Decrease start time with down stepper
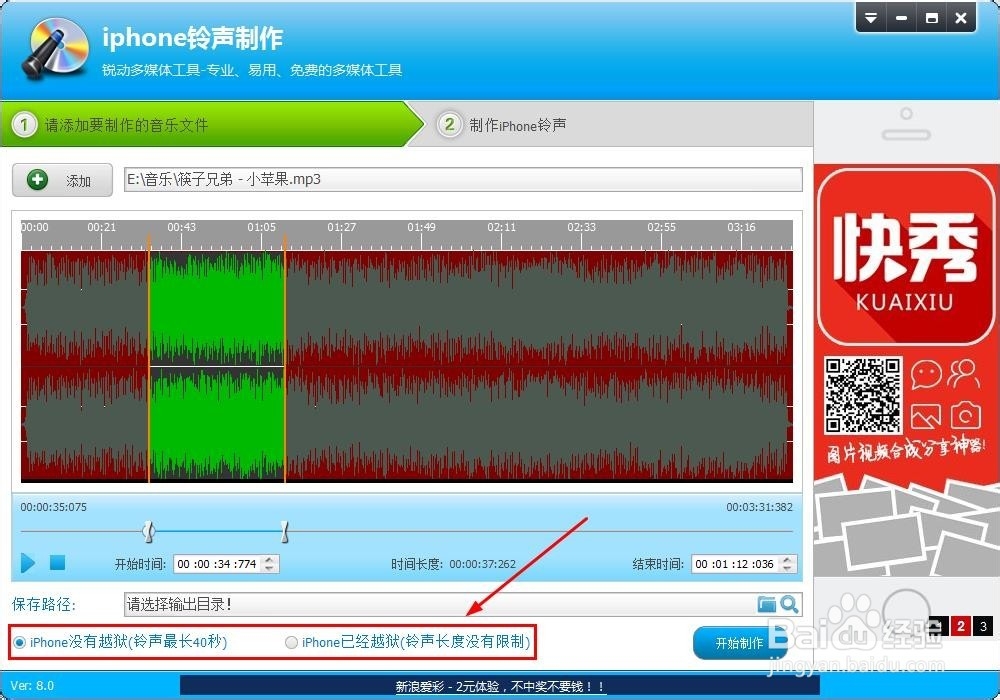 point(270,568)
